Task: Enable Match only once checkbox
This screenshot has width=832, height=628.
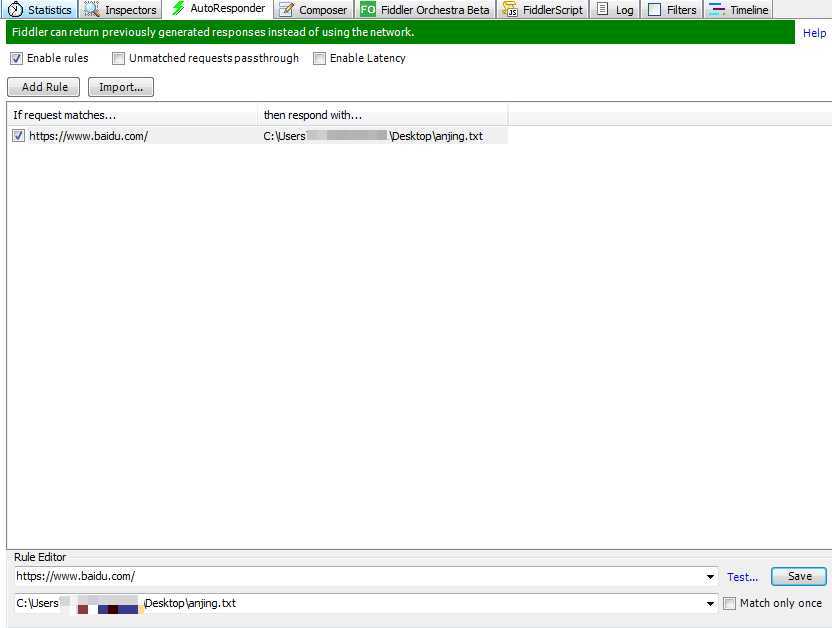Action: [730, 604]
